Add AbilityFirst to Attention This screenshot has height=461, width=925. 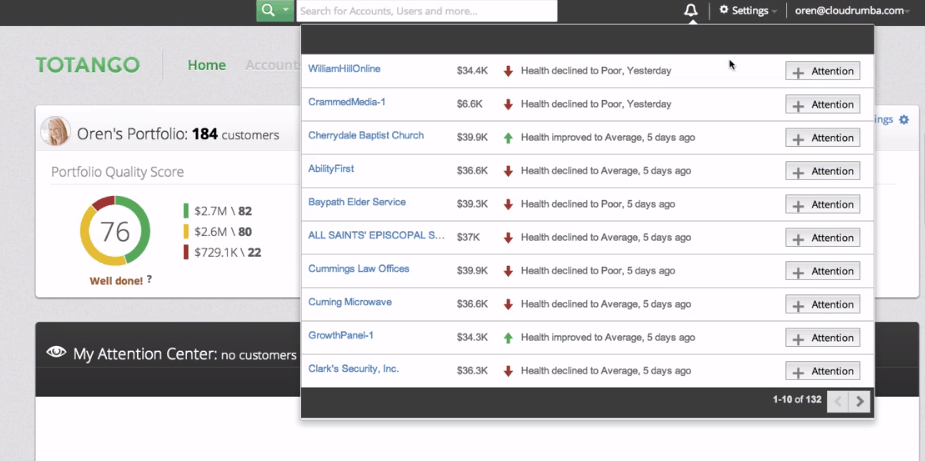(x=822, y=171)
